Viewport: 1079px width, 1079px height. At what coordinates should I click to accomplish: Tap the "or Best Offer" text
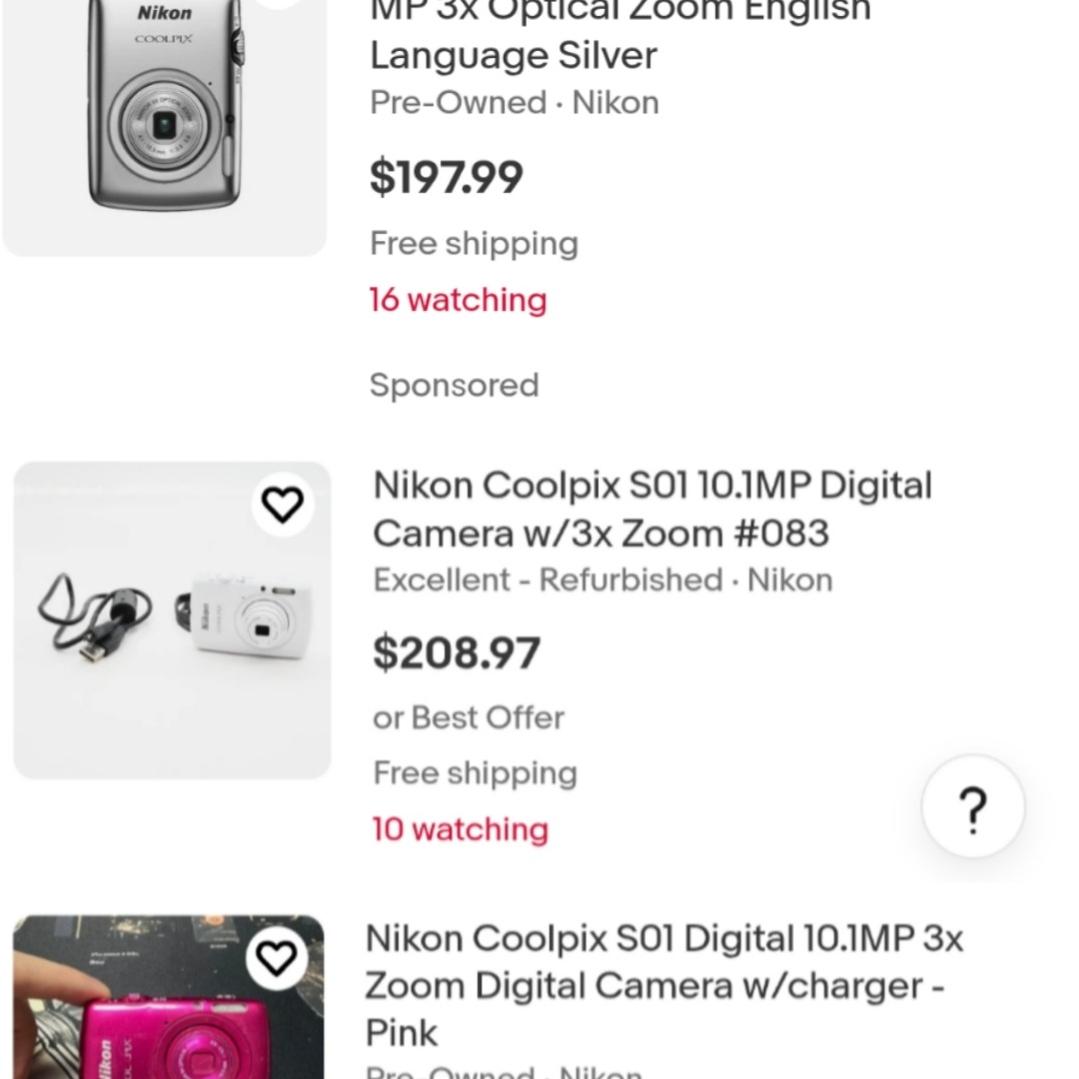[468, 717]
